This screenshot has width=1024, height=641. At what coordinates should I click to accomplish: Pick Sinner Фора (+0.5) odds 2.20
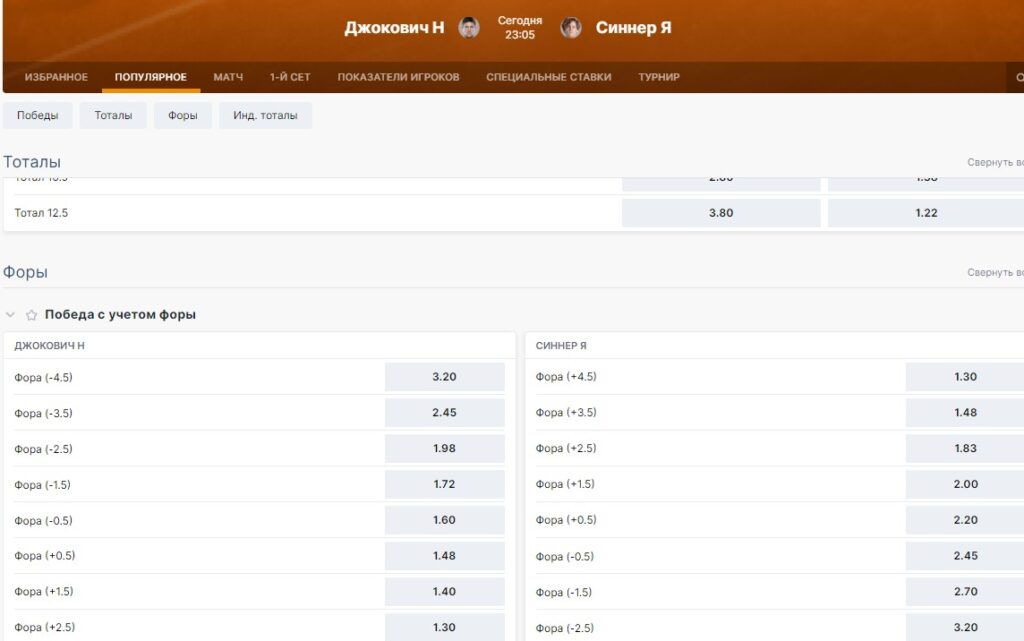[965, 520]
